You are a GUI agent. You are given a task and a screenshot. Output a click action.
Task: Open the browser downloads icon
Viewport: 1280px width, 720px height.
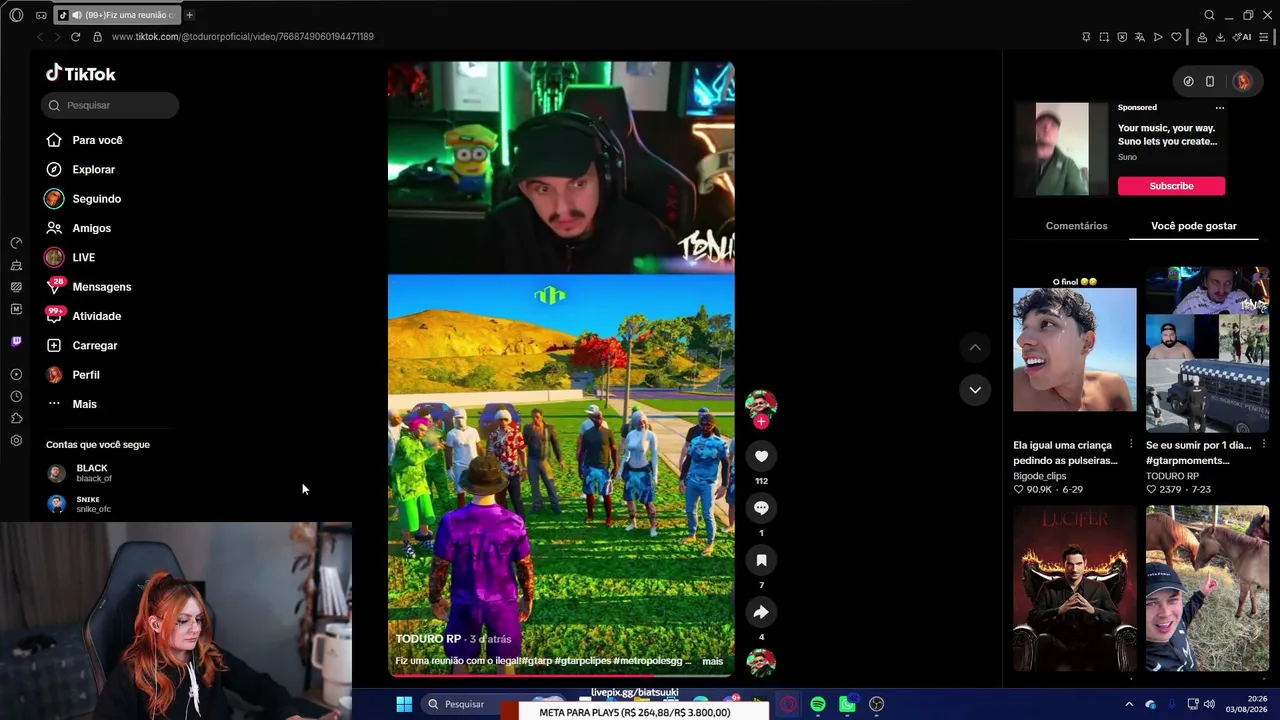pos(1220,37)
